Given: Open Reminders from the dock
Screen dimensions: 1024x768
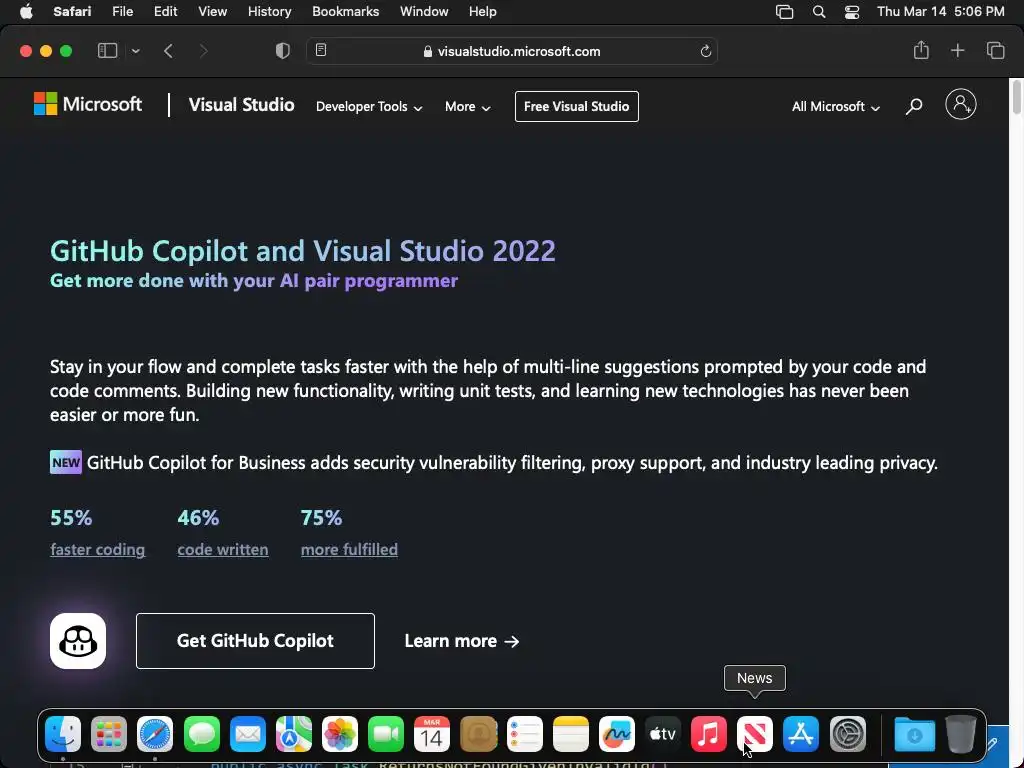Looking at the screenshot, I should (524, 734).
